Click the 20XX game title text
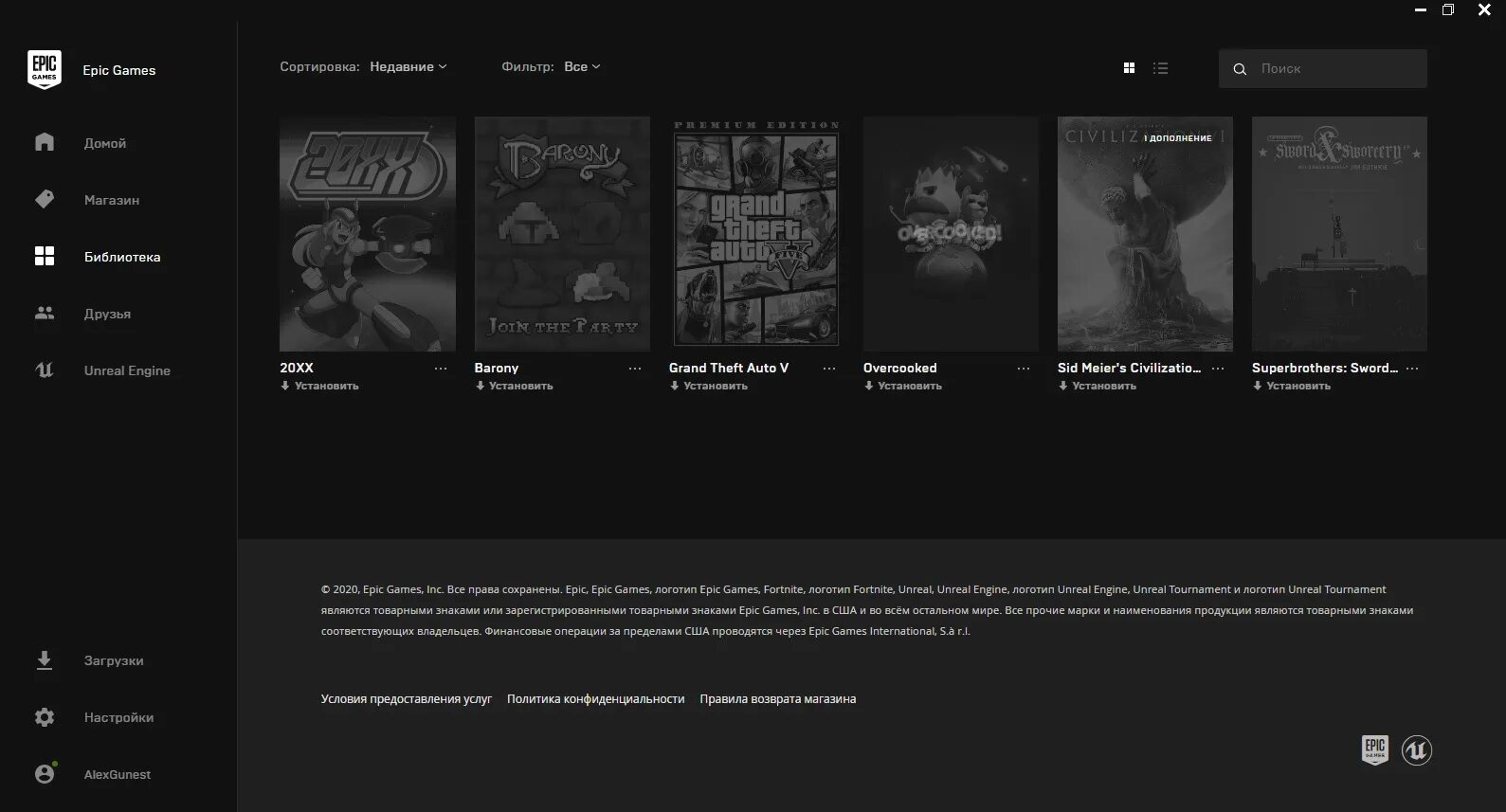 297,368
